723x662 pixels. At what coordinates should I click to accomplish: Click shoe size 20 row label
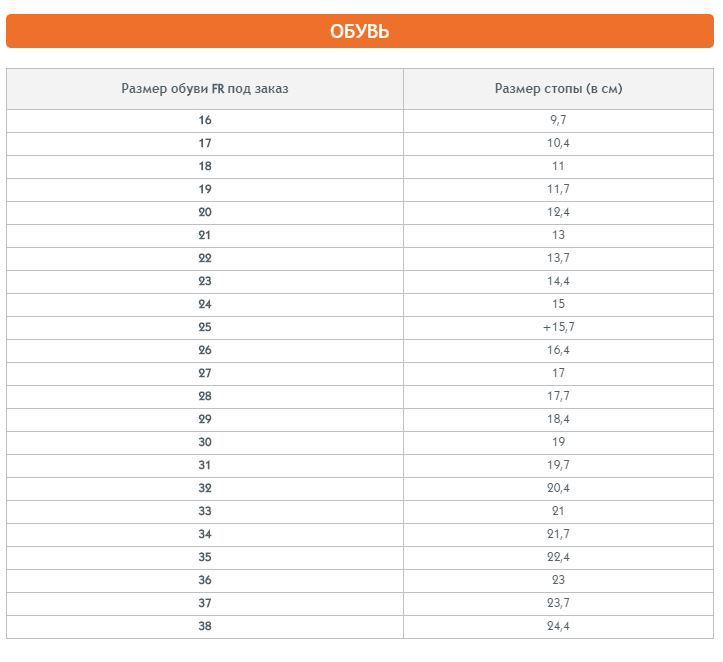click(205, 212)
